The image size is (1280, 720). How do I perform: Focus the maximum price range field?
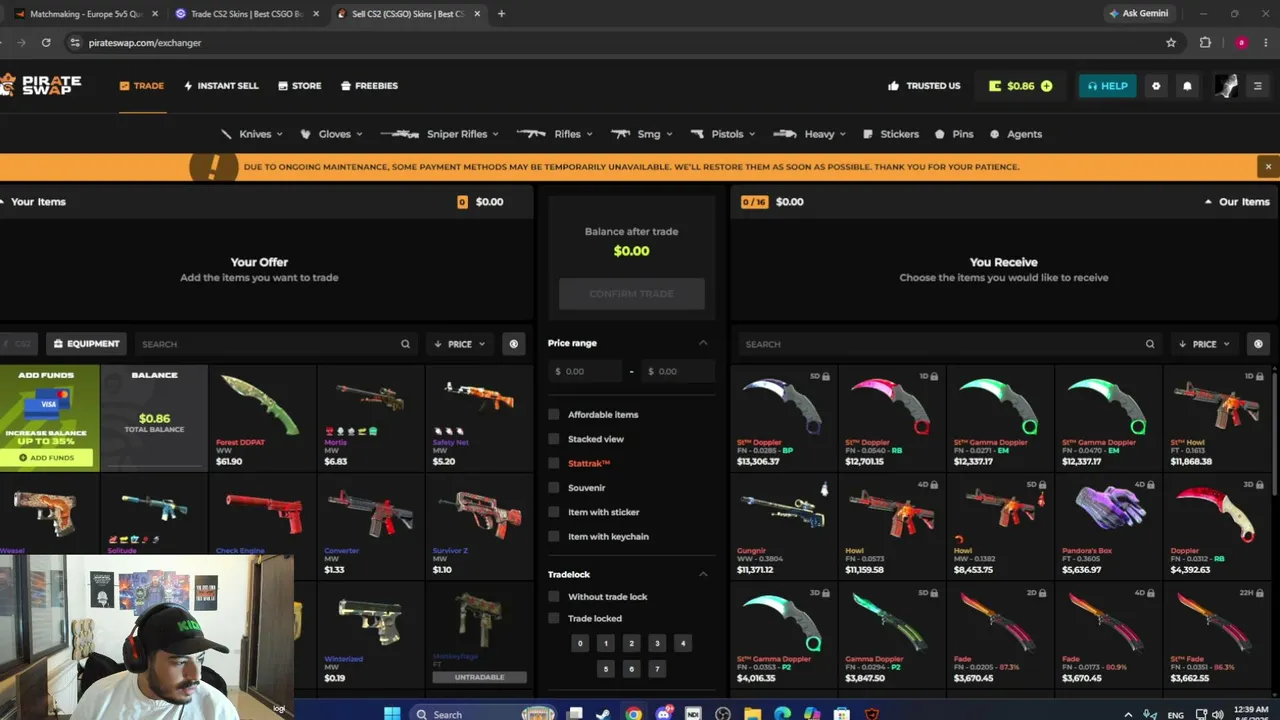(x=677, y=371)
